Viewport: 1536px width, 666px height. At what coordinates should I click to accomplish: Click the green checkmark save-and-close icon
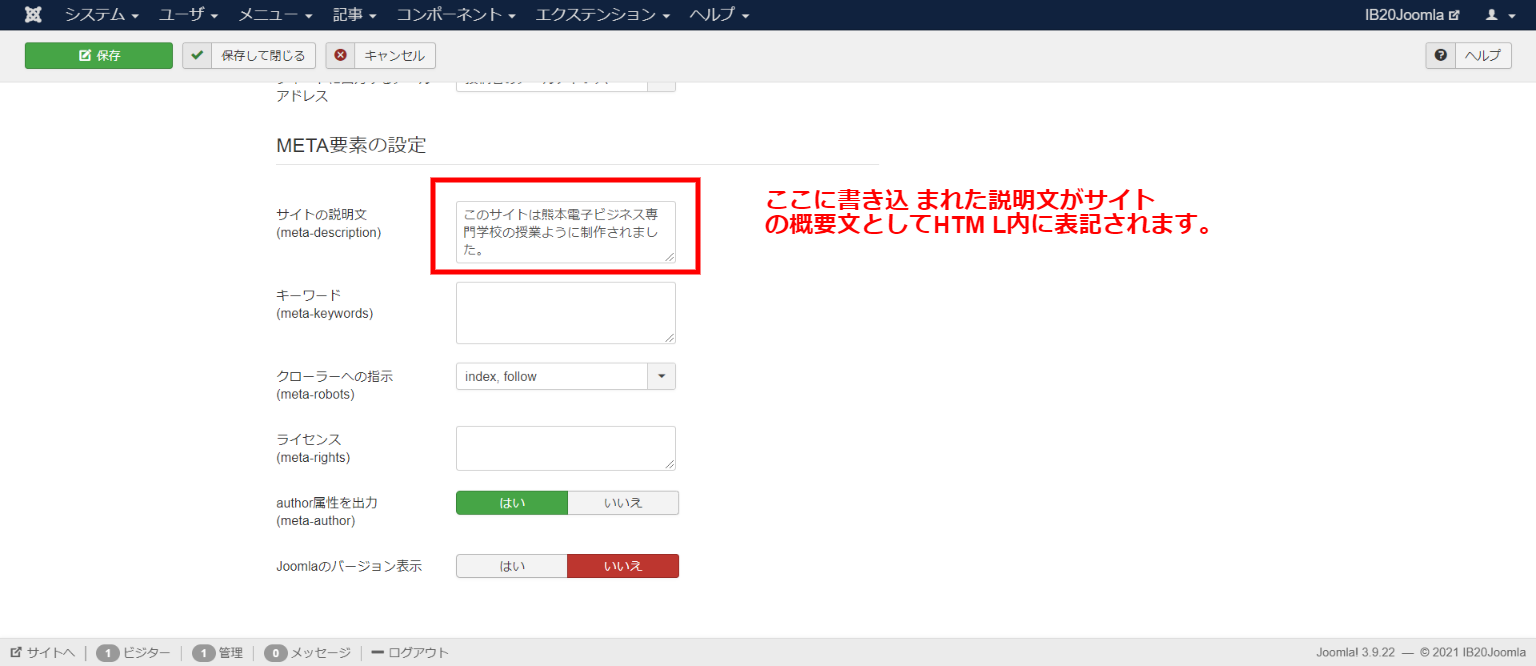pyautogui.click(x=198, y=56)
